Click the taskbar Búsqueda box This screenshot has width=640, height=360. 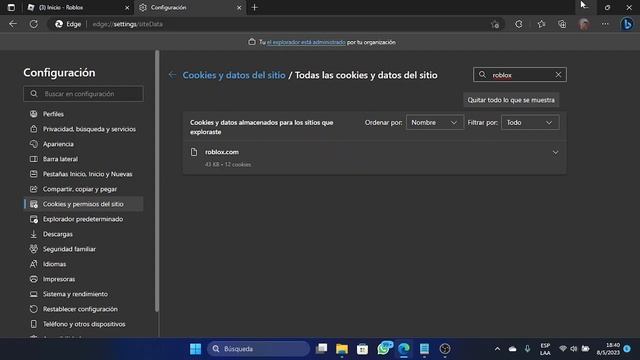(259, 349)
